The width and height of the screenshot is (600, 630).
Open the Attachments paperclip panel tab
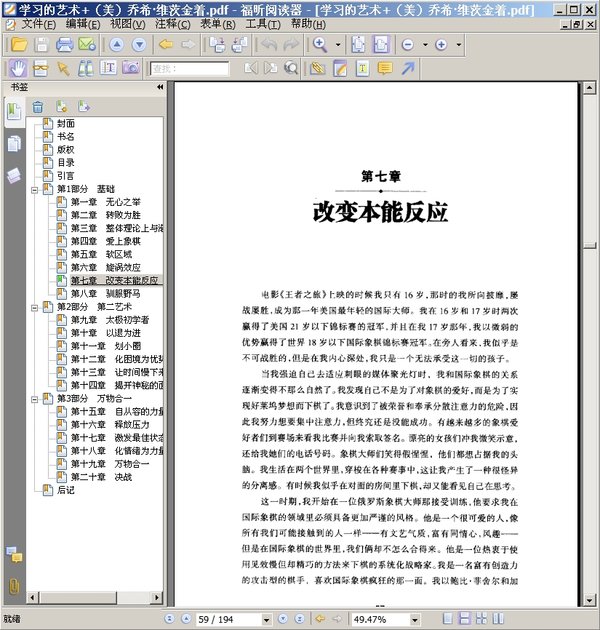[14, 586]
